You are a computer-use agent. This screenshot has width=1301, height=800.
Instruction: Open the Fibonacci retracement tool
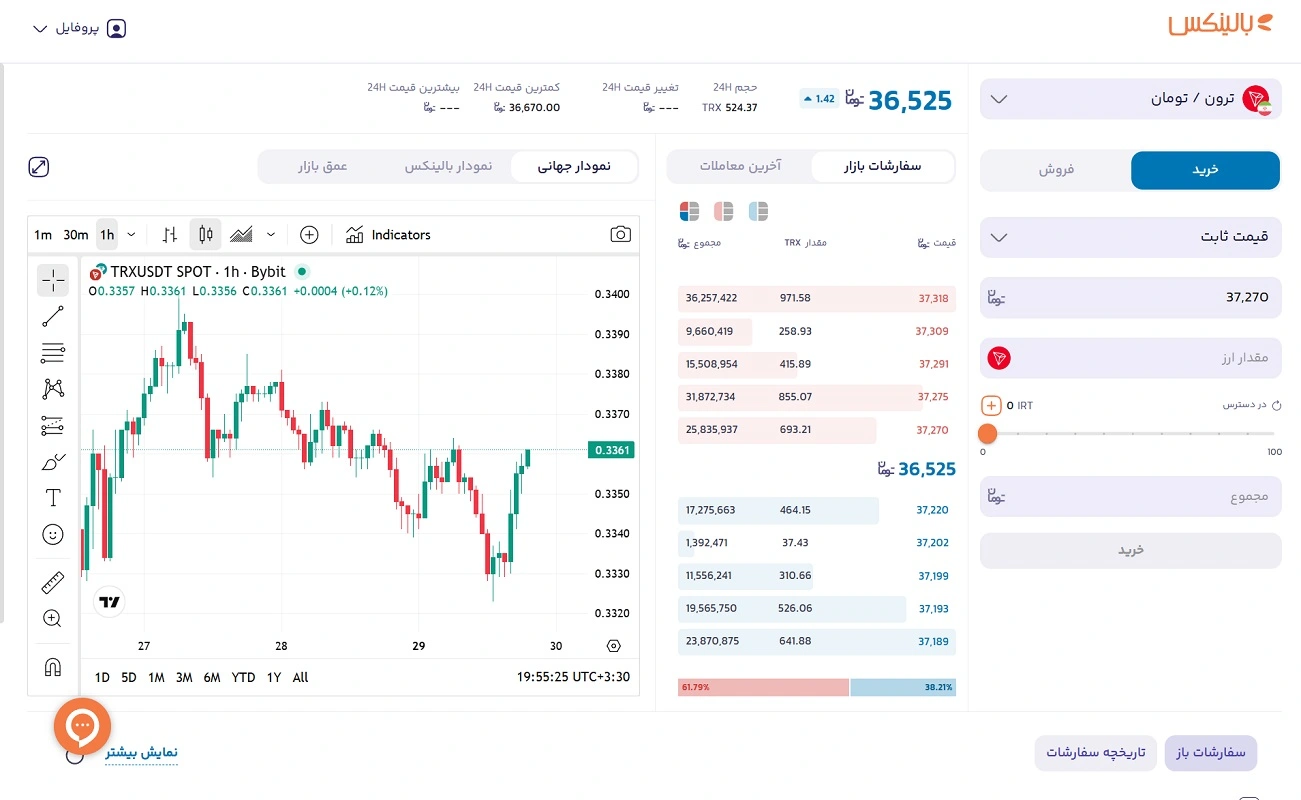click(x=53, y=353)
